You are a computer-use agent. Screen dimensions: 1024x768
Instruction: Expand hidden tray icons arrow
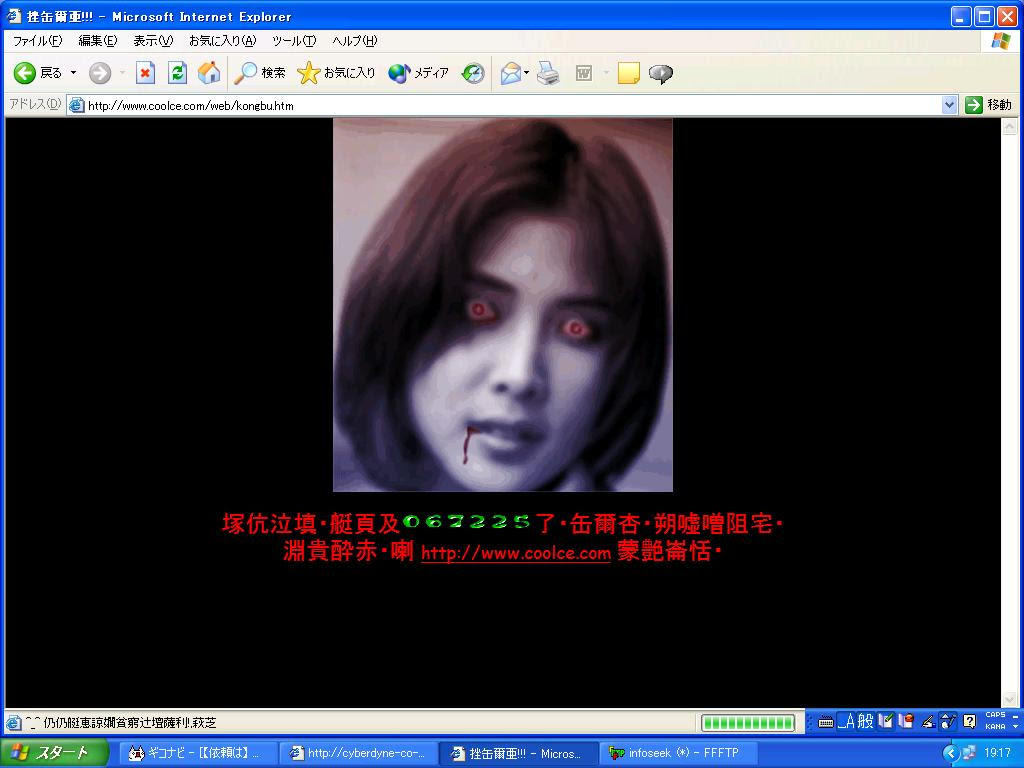coord(951,753)
